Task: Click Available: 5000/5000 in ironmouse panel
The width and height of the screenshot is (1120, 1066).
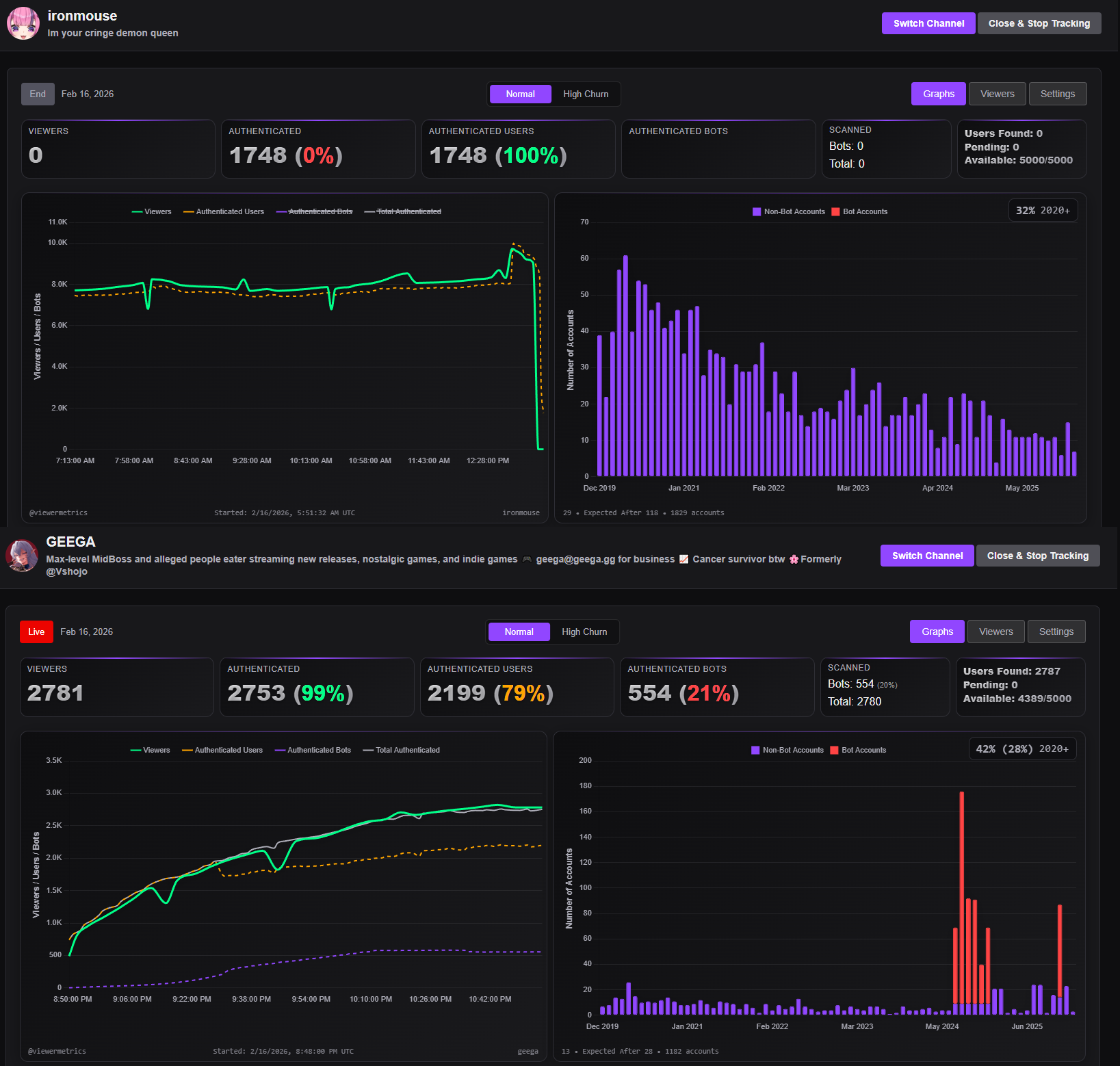Action: coord(1018,160)
